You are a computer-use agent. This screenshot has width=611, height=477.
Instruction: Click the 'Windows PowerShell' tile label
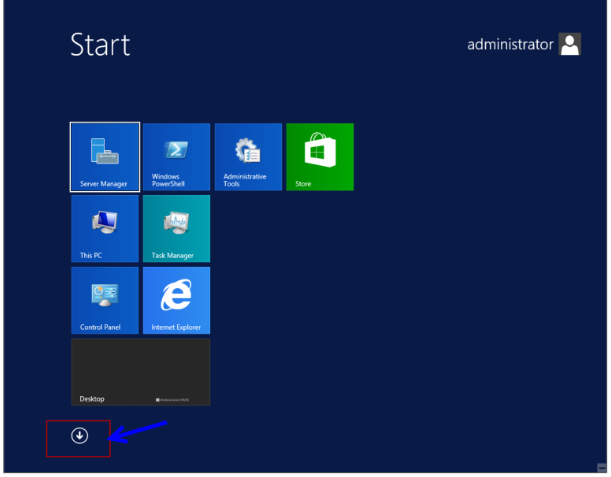166,180
